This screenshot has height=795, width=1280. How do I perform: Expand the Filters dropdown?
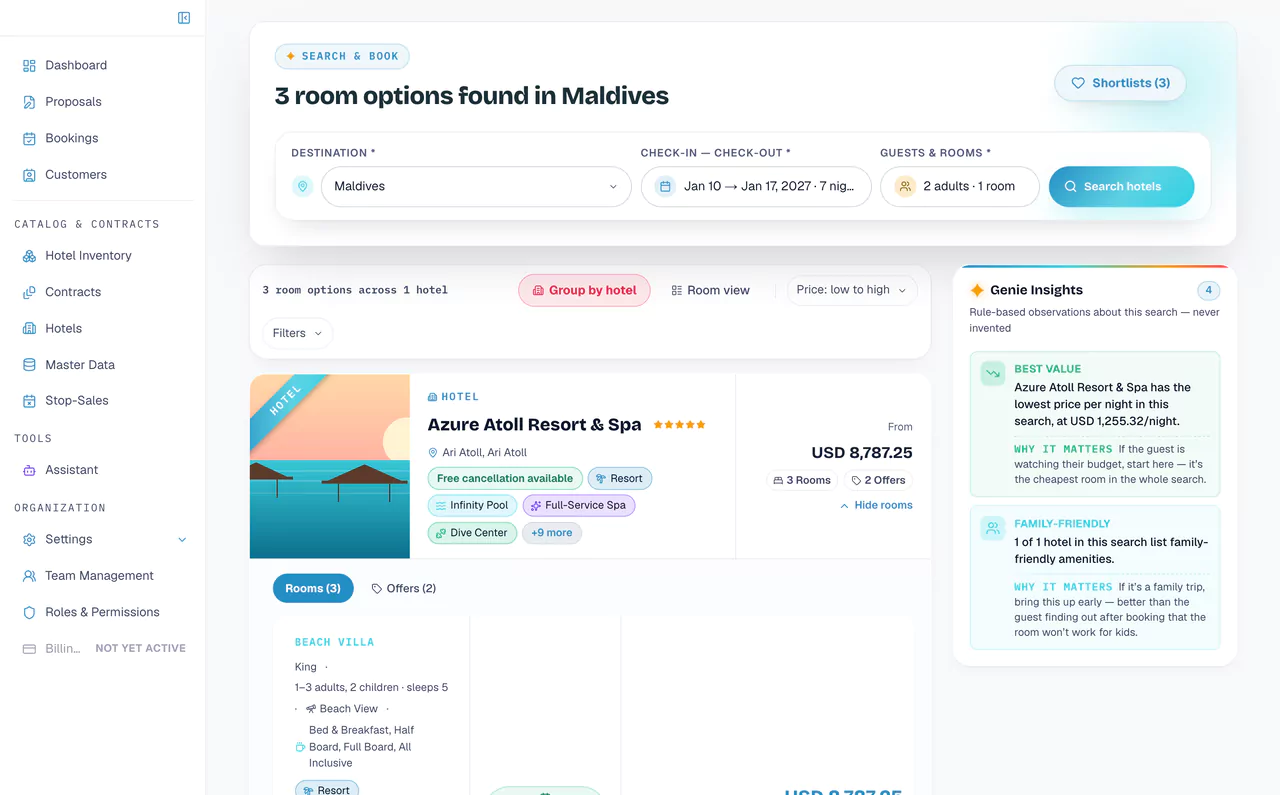(x=297, y=333)
